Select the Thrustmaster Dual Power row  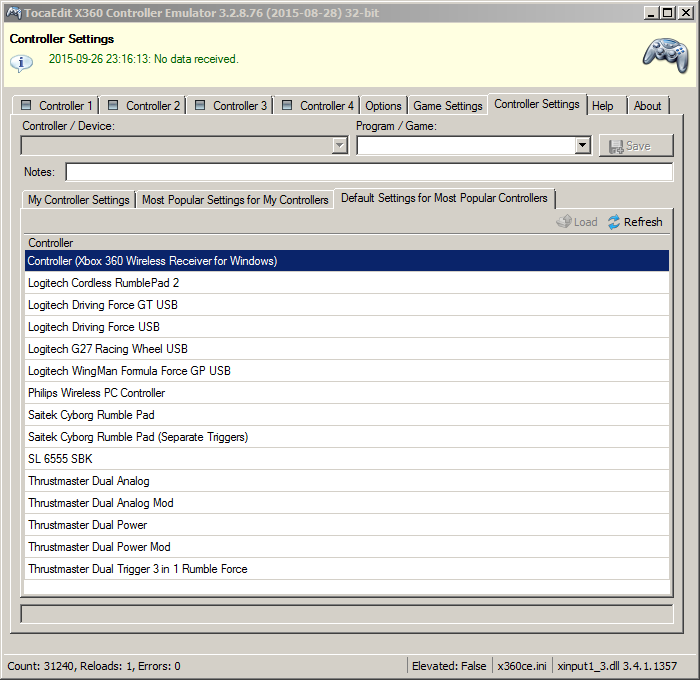[346, 525]
